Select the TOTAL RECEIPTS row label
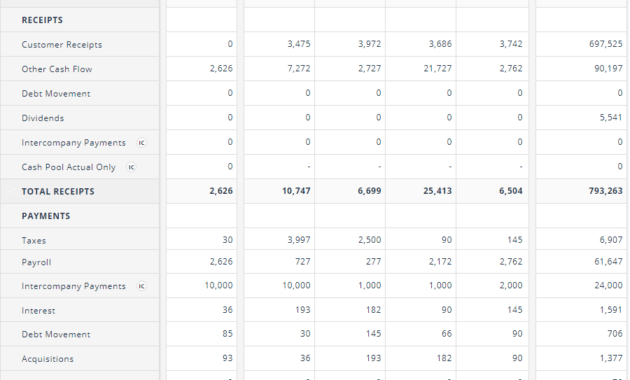Viewport: 630px width, 380px height. (58, 192)
